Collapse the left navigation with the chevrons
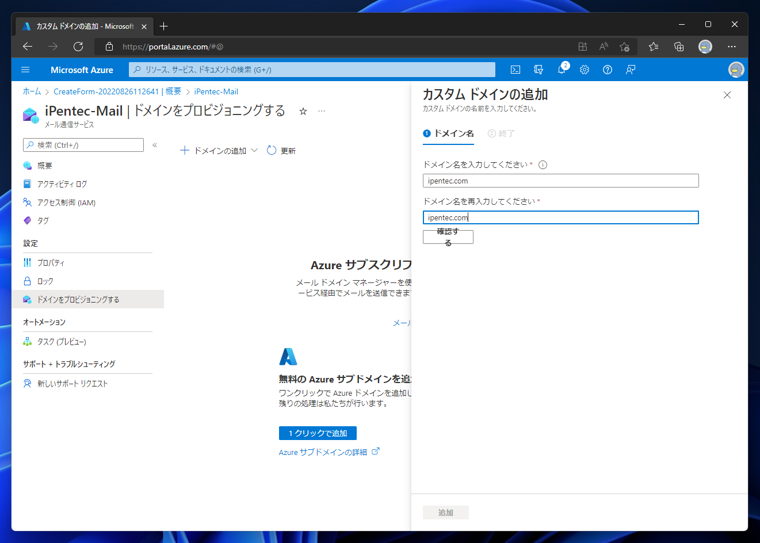 [155, 144]
